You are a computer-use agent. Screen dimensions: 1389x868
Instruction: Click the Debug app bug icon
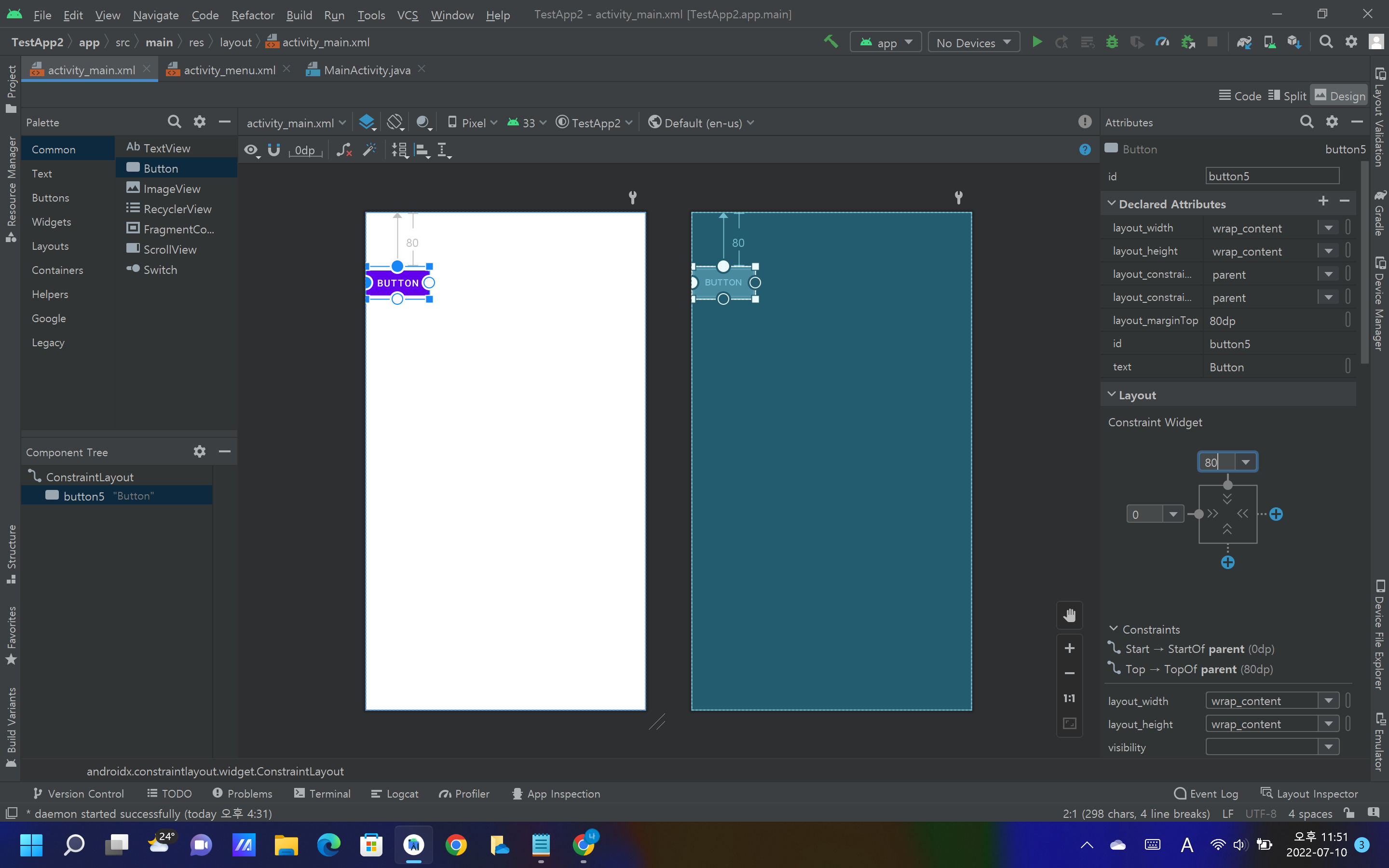1112,42
